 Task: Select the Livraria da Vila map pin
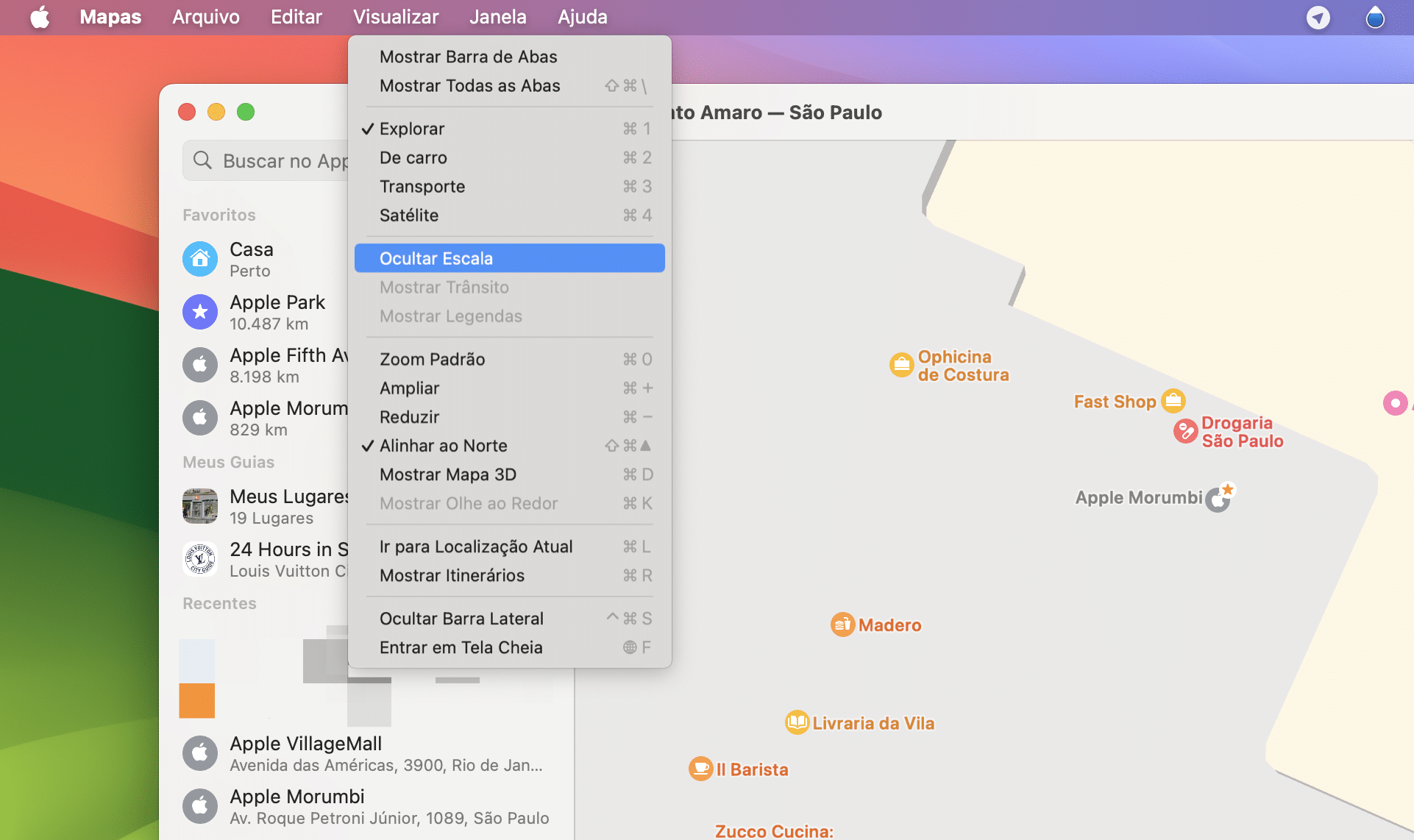797,722
